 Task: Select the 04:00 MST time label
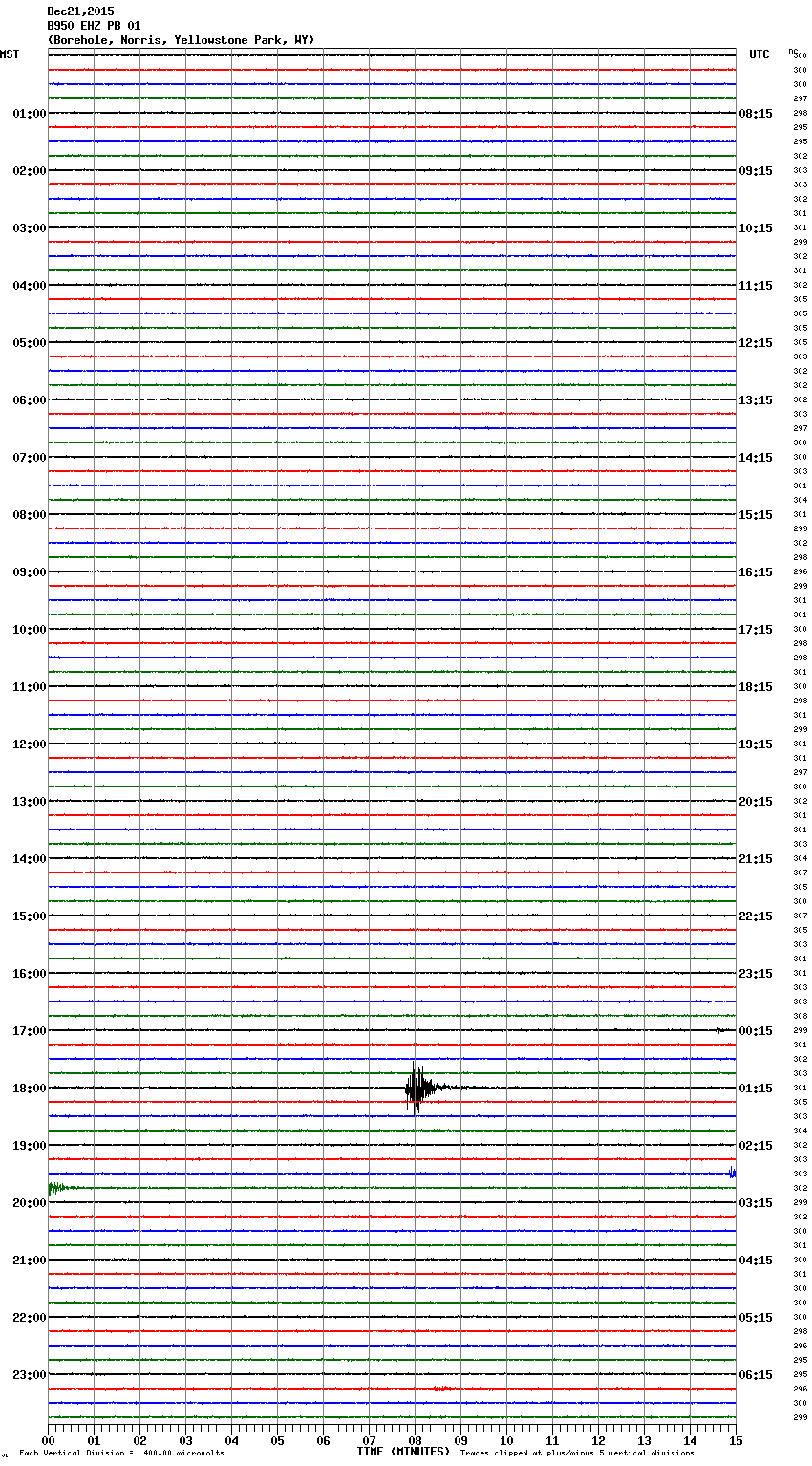coord(30,286)
